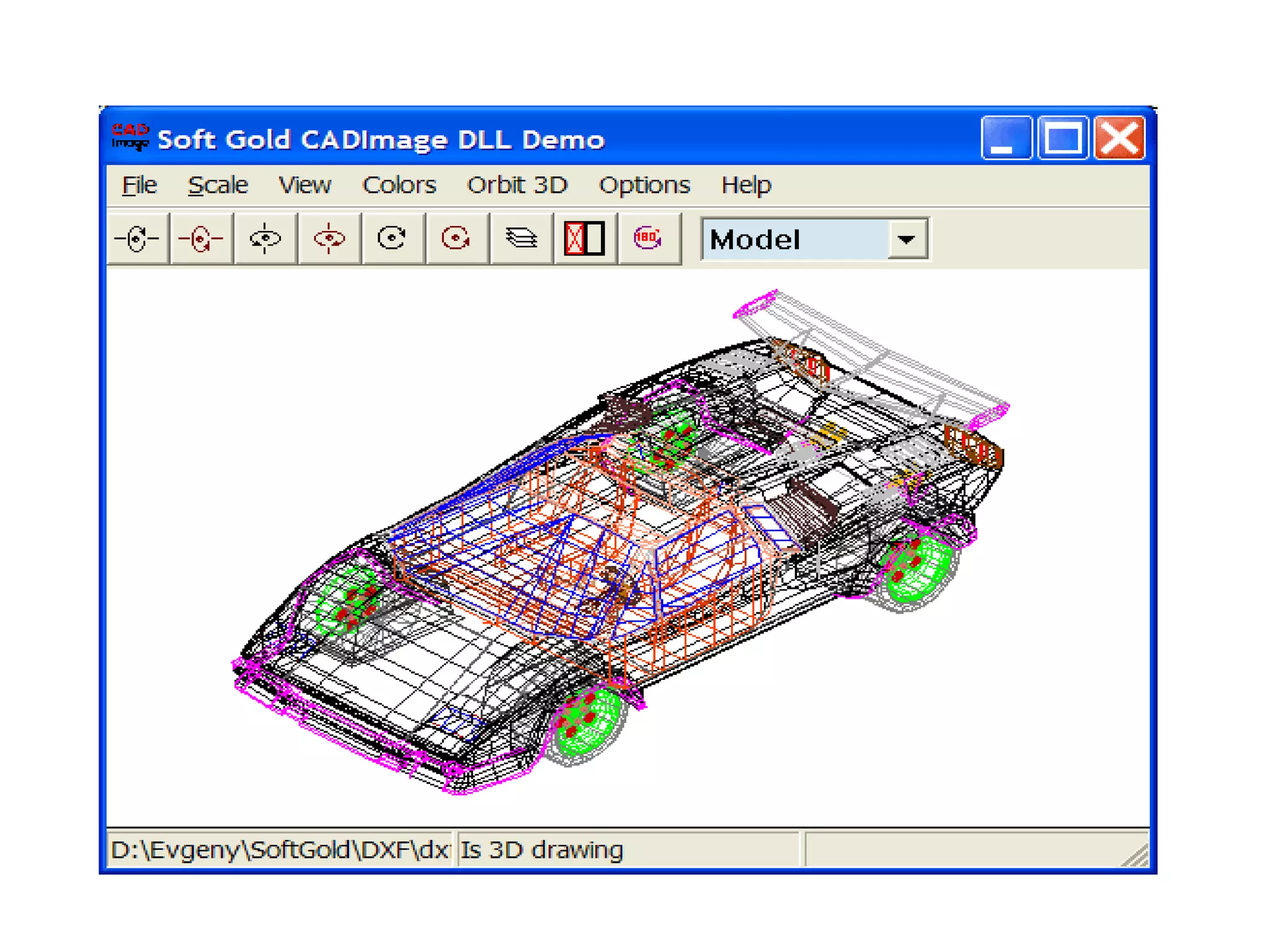
Task: Click the 180 degree rotation icon
Action: point(648,239)
